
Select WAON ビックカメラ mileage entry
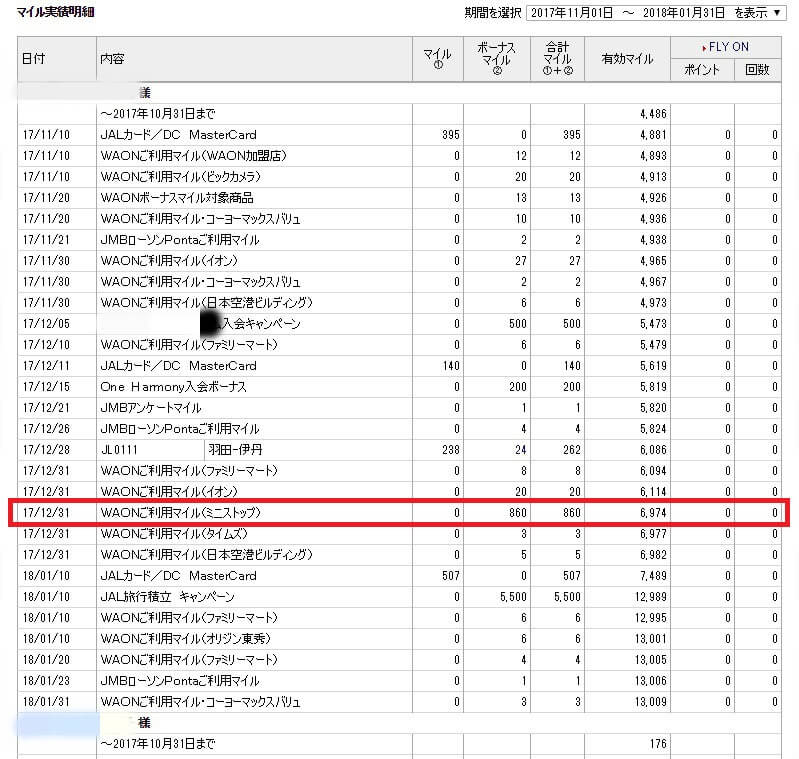pyautogui.click(x=189, y=177)
